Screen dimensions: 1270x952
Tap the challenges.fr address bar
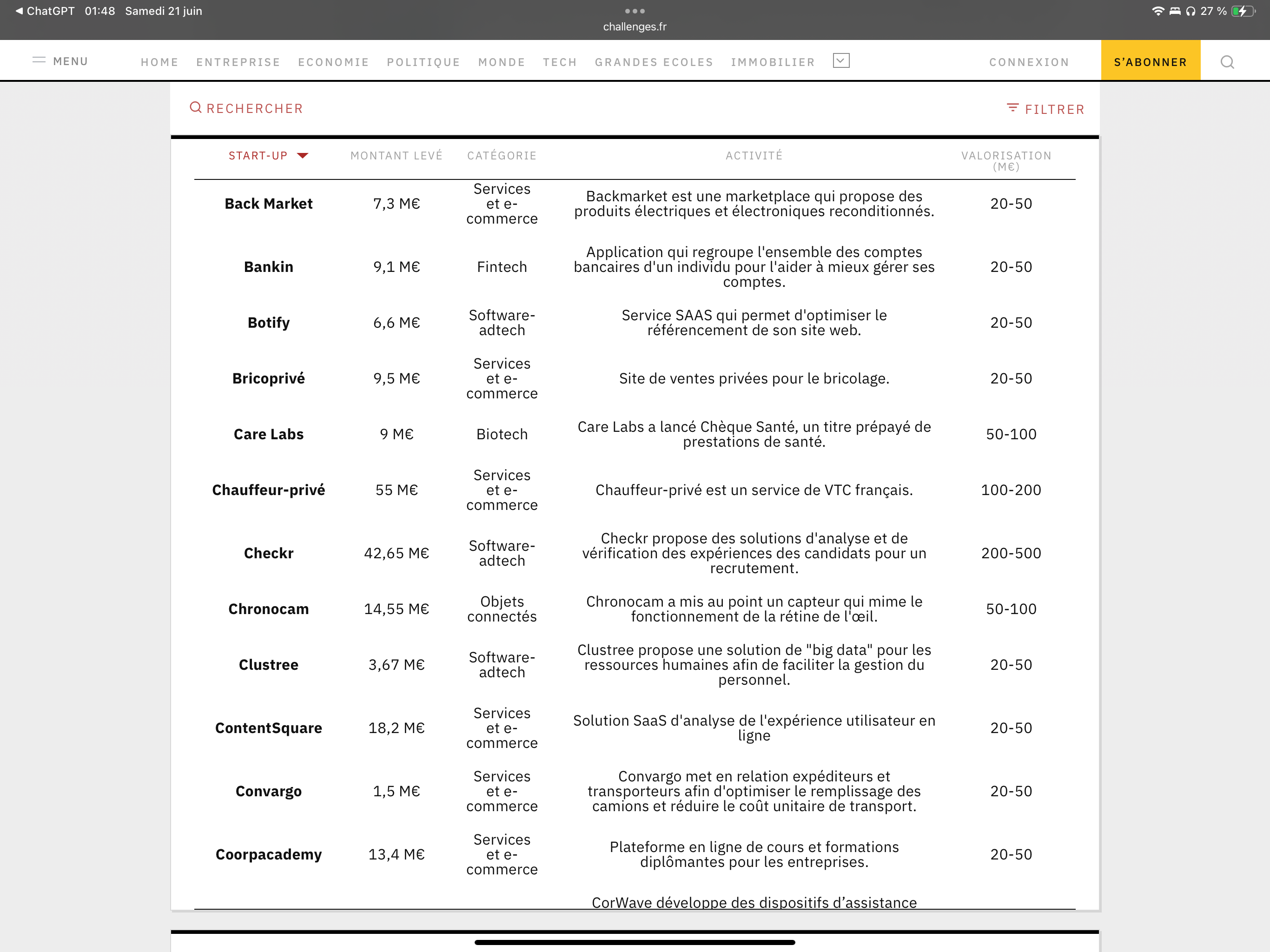635,26
